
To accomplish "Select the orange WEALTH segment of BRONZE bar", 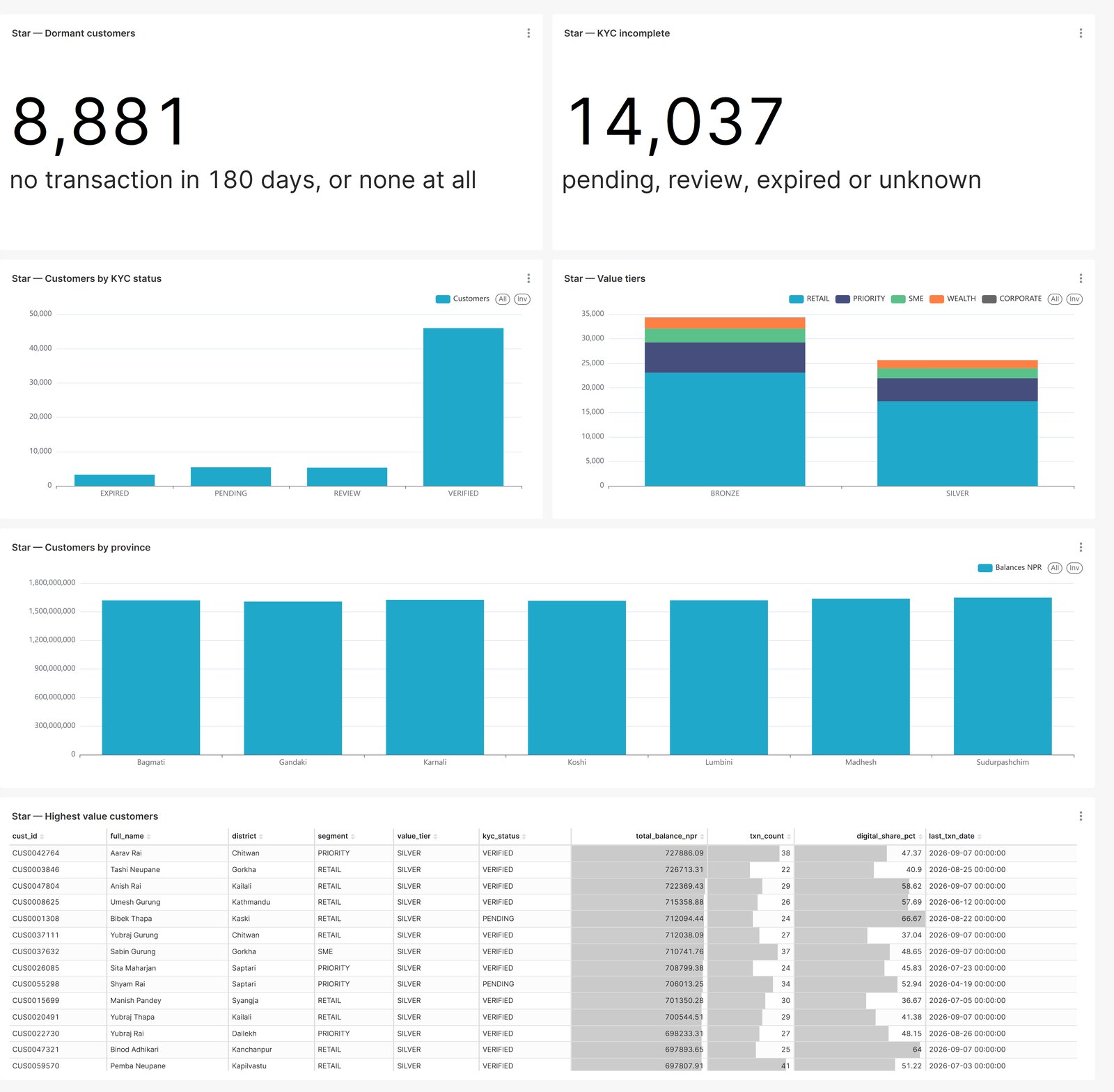I will coord(725,323).
